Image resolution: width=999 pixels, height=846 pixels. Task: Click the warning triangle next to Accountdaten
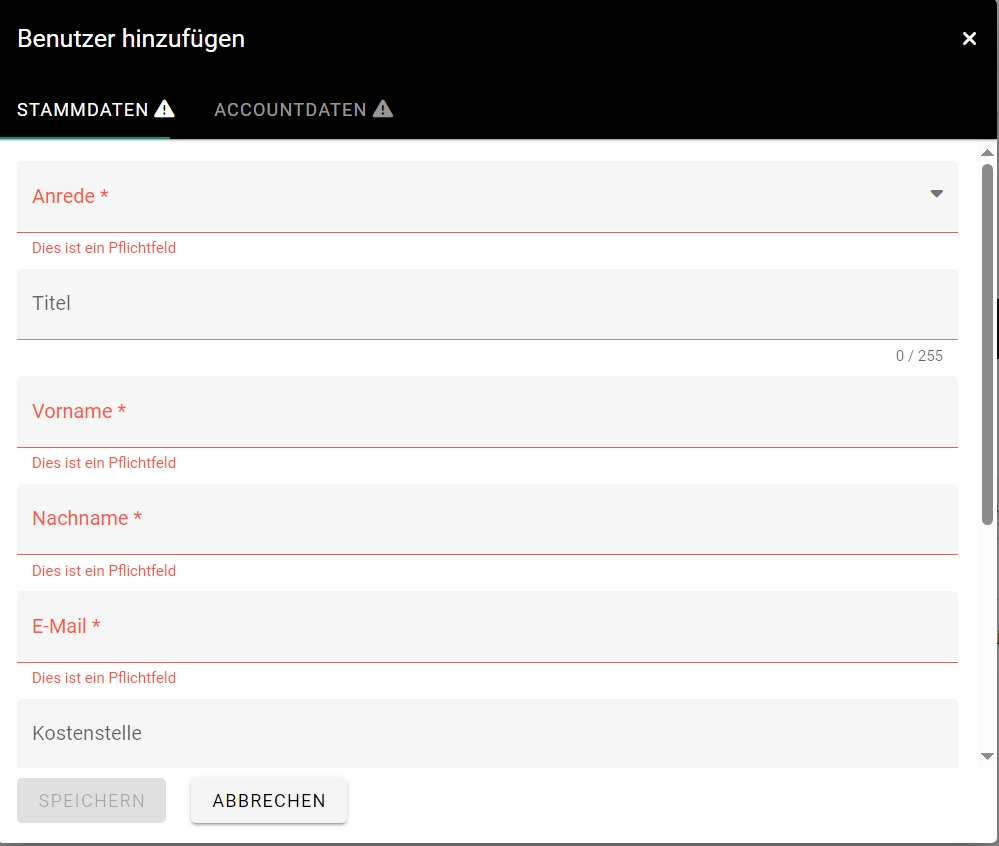pyautogui.click(x=383, y=109)
